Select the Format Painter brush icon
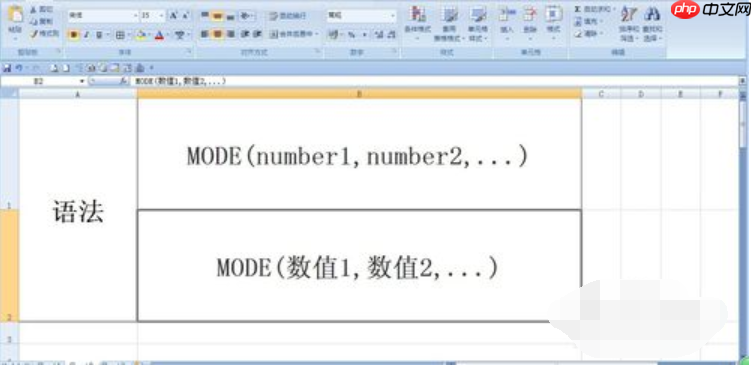Viewport: 752px width, 369px height. (34, 34)
